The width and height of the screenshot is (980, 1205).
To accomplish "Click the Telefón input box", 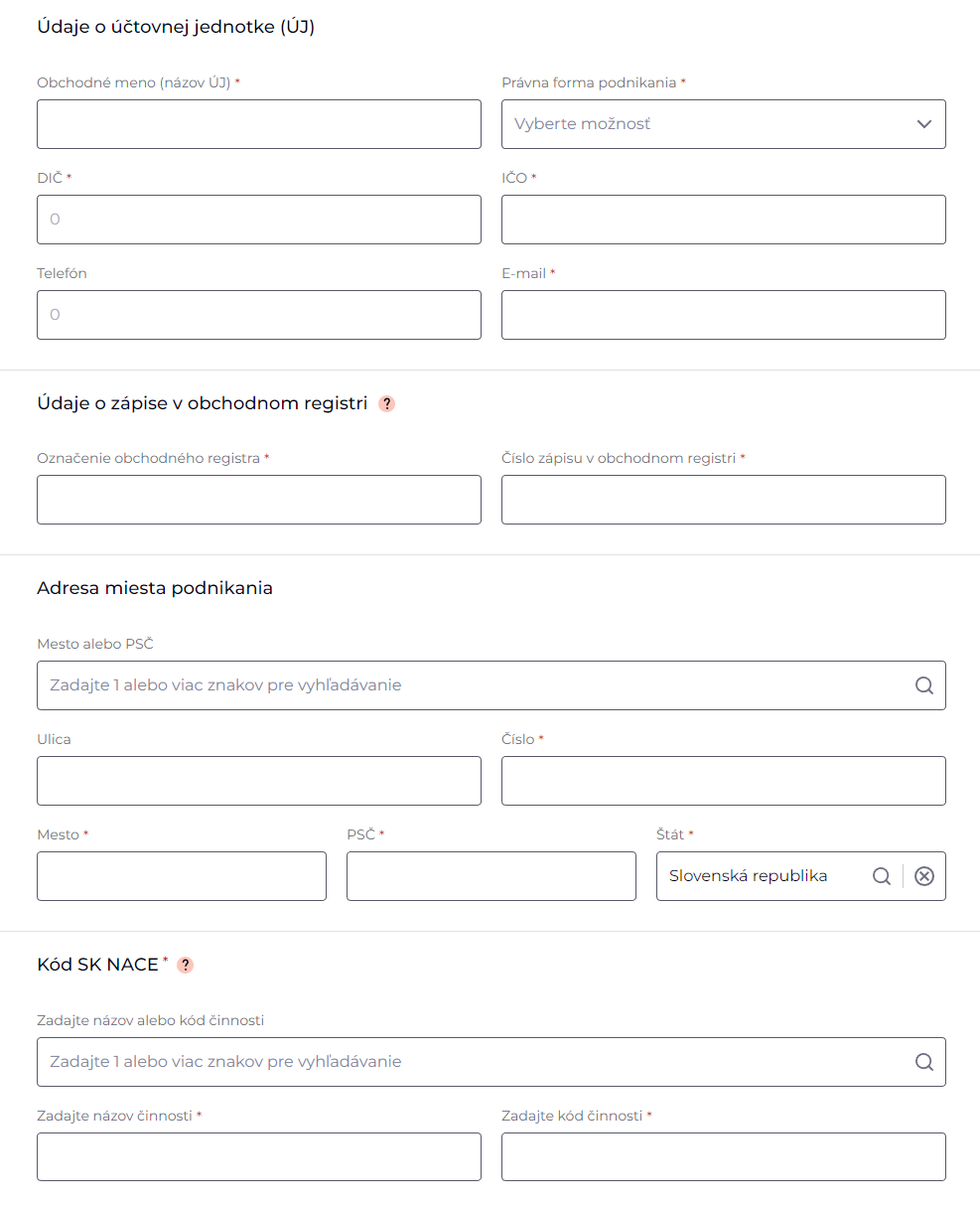I will pos(258,315).
